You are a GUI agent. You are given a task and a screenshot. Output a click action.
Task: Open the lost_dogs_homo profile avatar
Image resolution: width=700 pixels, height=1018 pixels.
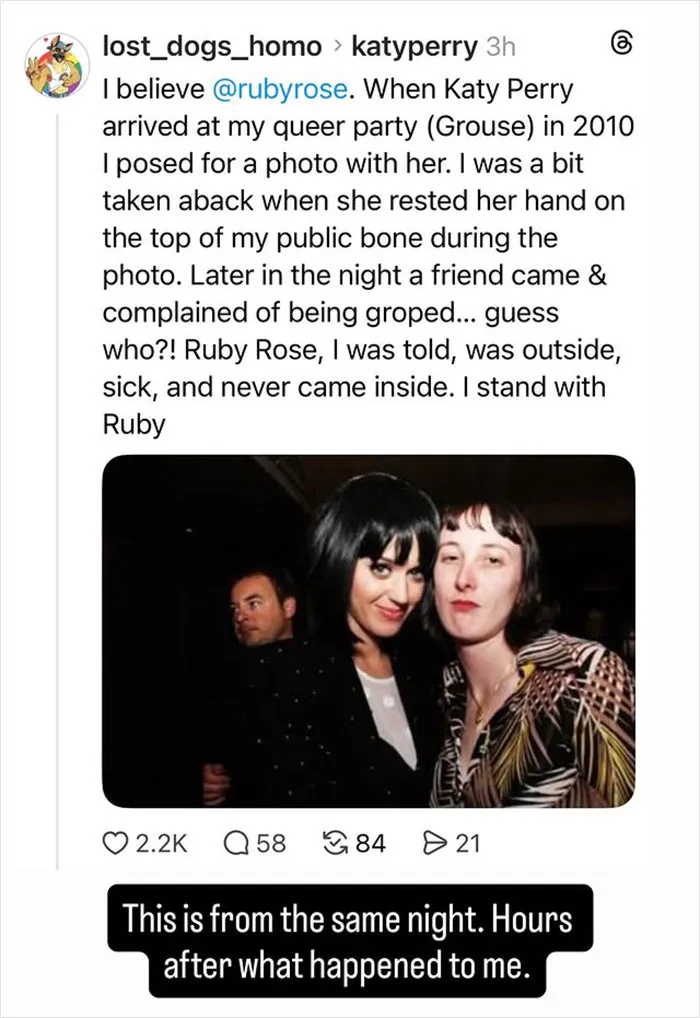[x=57, y=65]
